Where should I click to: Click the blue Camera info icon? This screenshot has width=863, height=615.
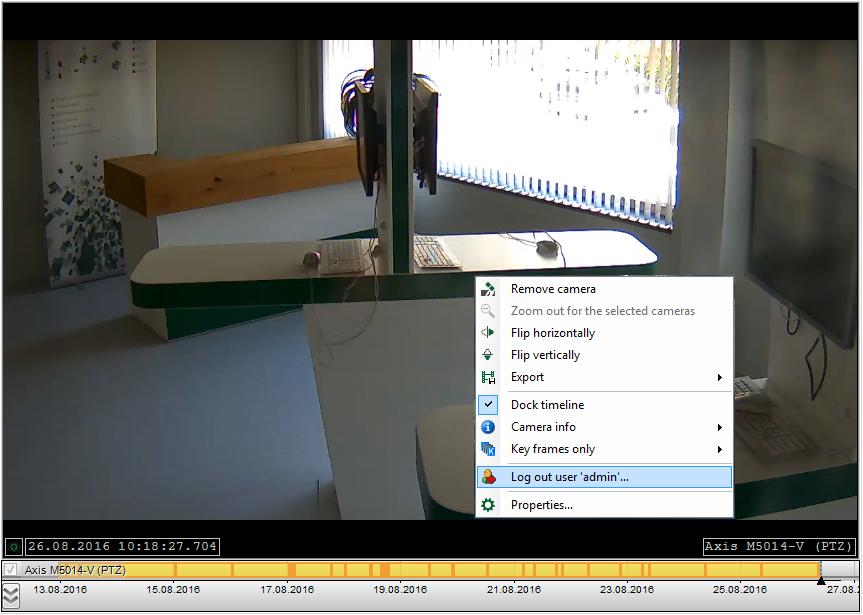point(488,427)
